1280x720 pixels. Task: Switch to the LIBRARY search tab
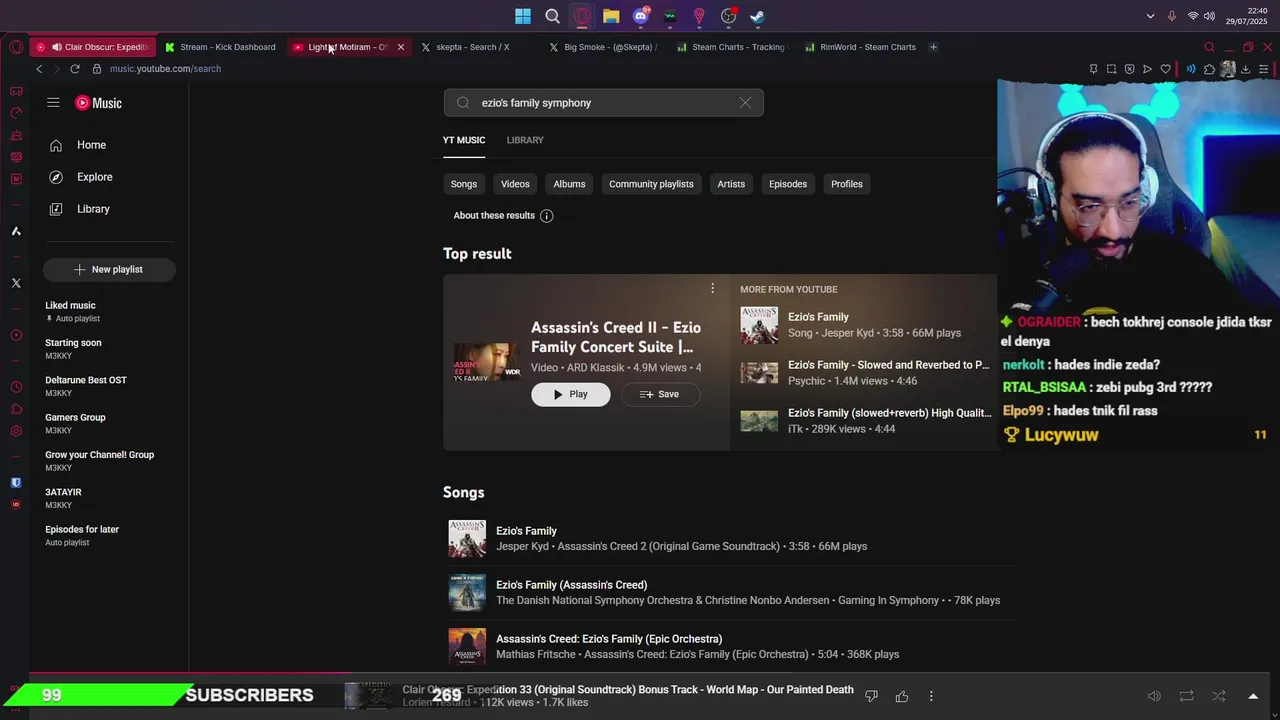tap(525, 140)
